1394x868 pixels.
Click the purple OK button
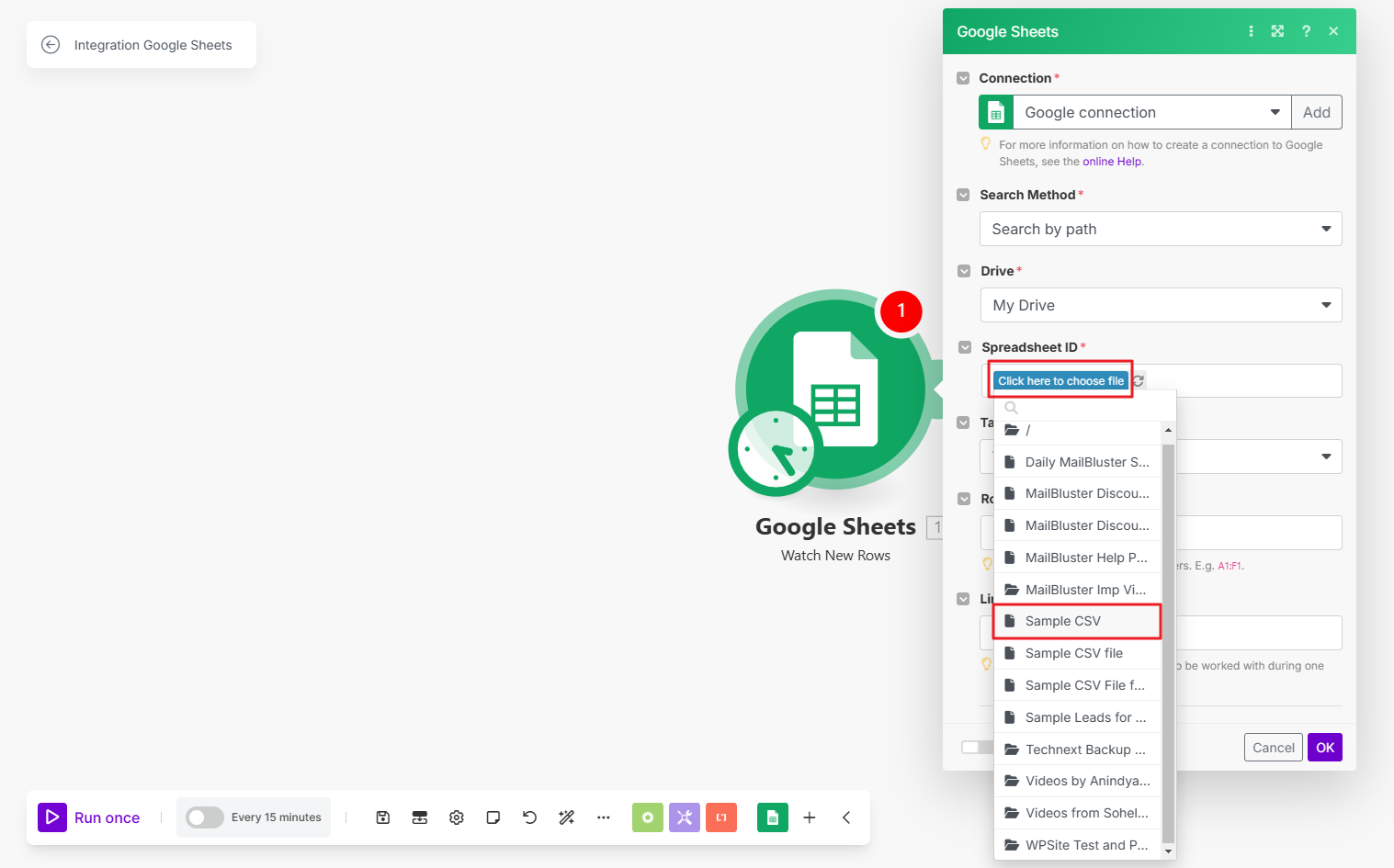(1324, 748)
